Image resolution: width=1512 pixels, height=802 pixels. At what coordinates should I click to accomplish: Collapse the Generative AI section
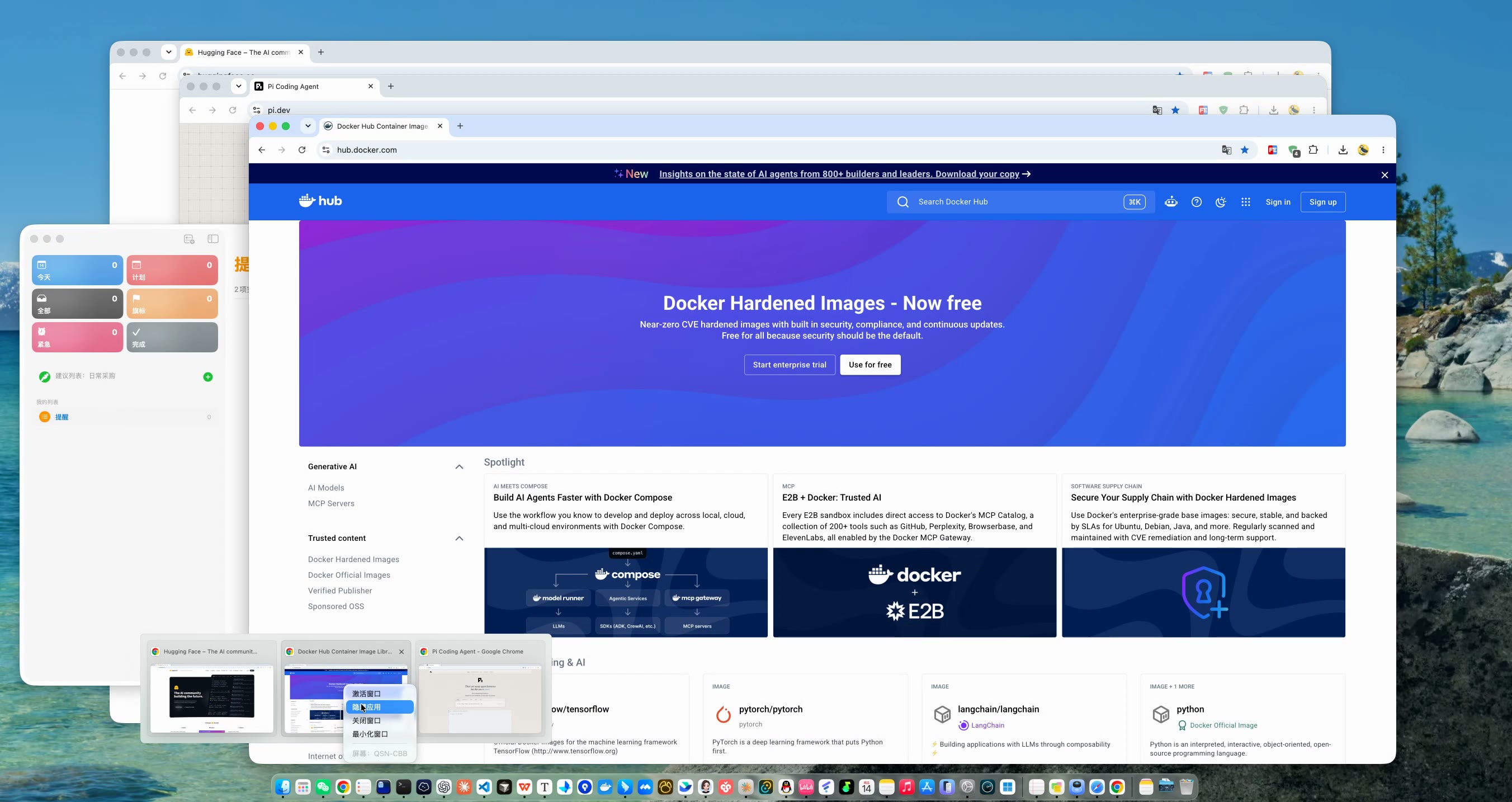tap(459, 467)
